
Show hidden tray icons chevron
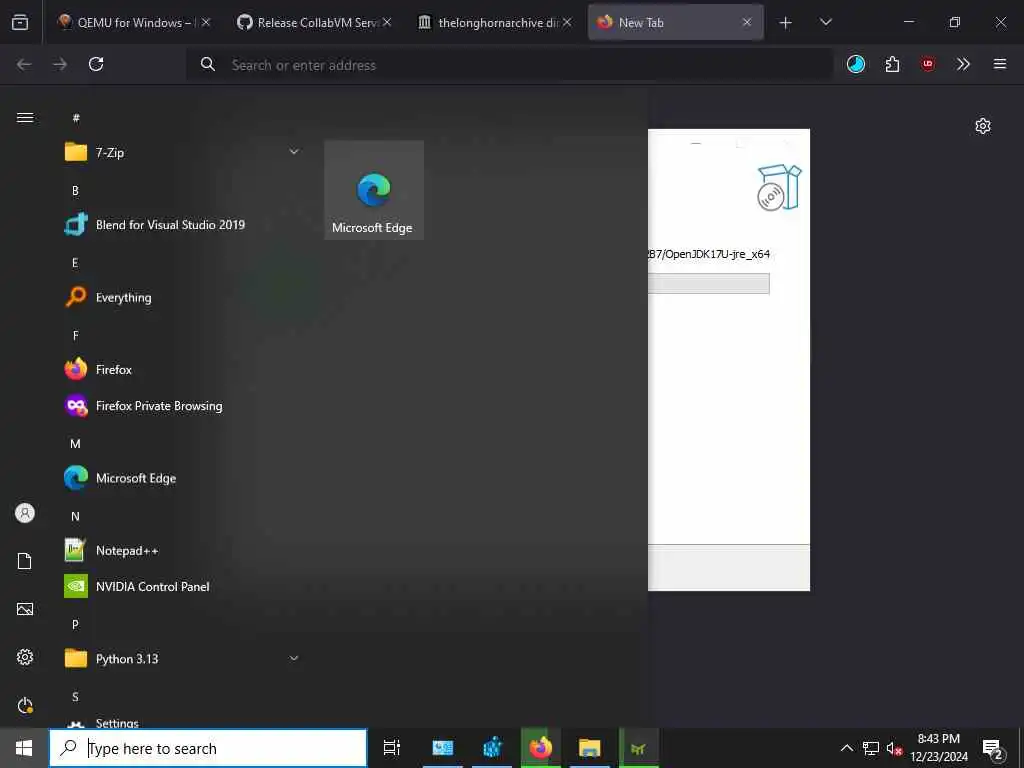(x=846, y=748)
